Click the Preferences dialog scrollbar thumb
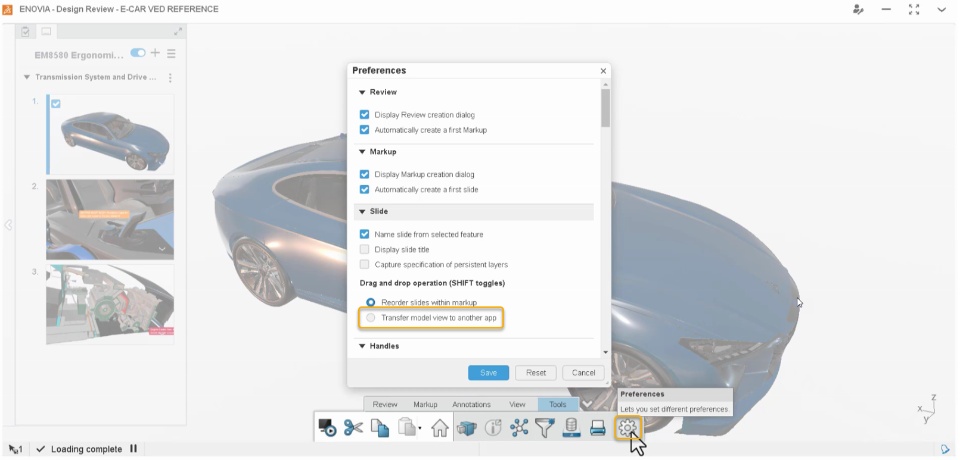The height and width of the screenshot is (460, 960). [x=606, y=108]
